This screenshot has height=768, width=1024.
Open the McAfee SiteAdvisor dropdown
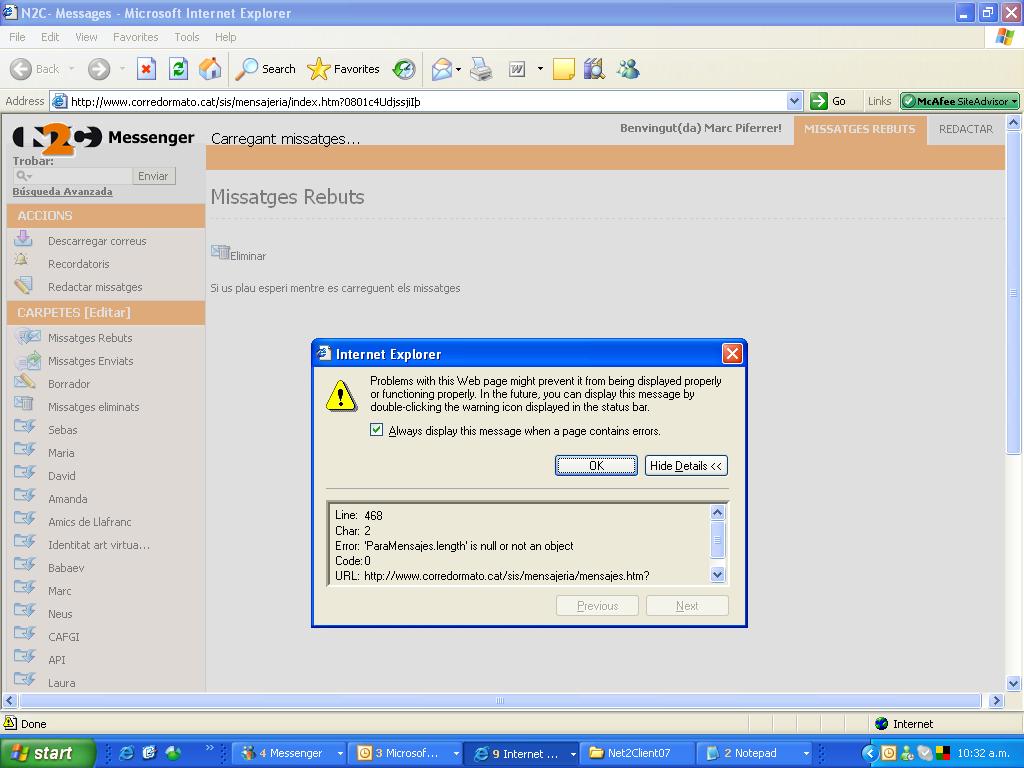[1014, 101]
